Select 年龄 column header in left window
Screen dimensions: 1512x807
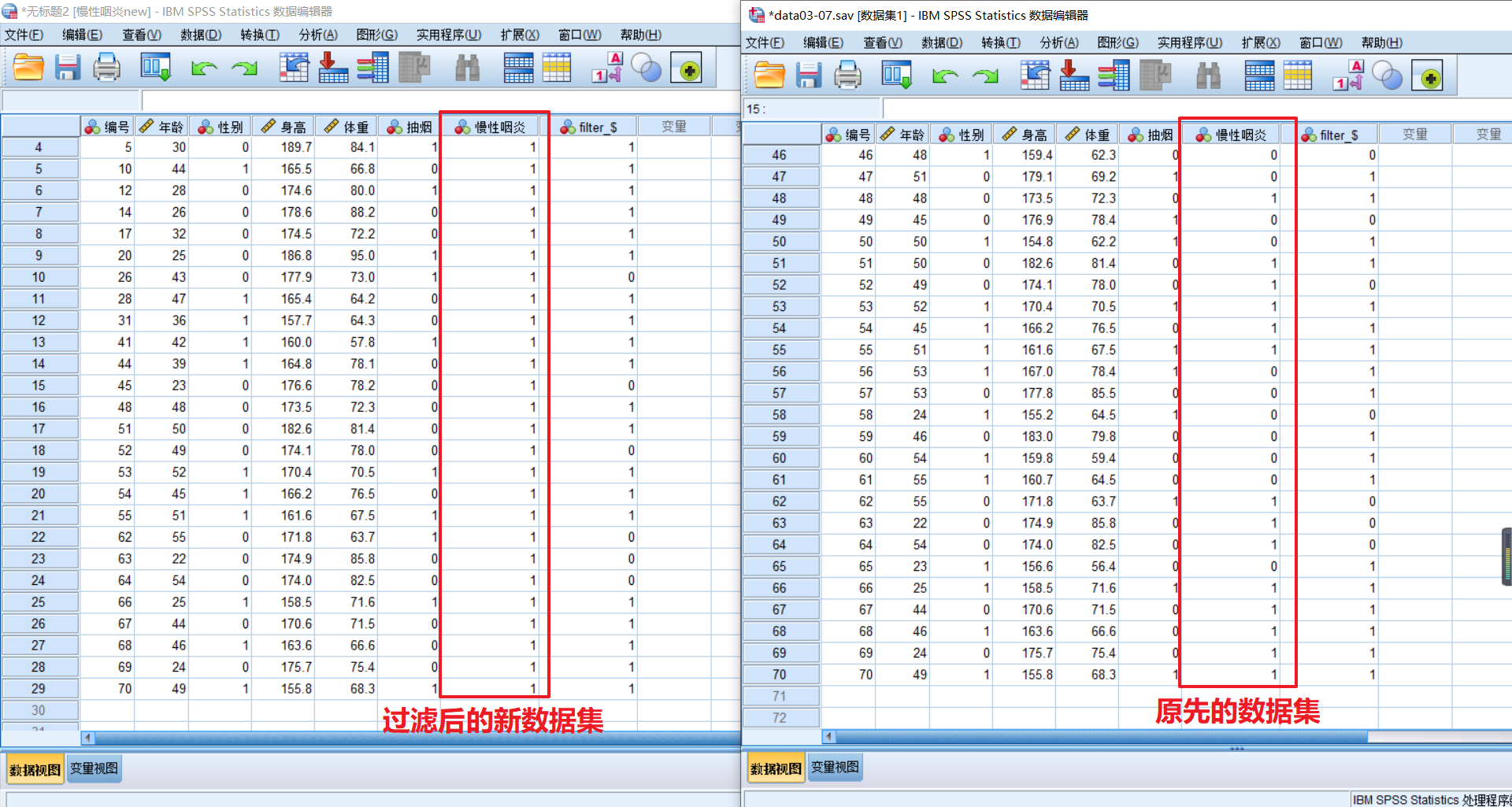(x=161, y=127)
